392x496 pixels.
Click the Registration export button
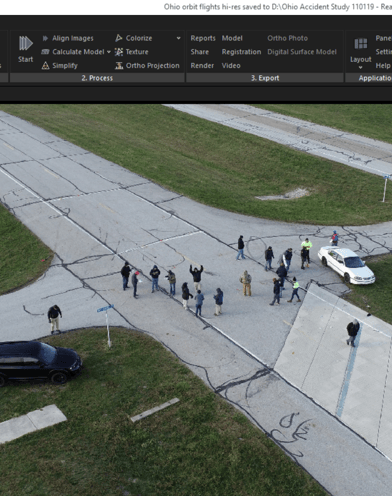(241, 52)
